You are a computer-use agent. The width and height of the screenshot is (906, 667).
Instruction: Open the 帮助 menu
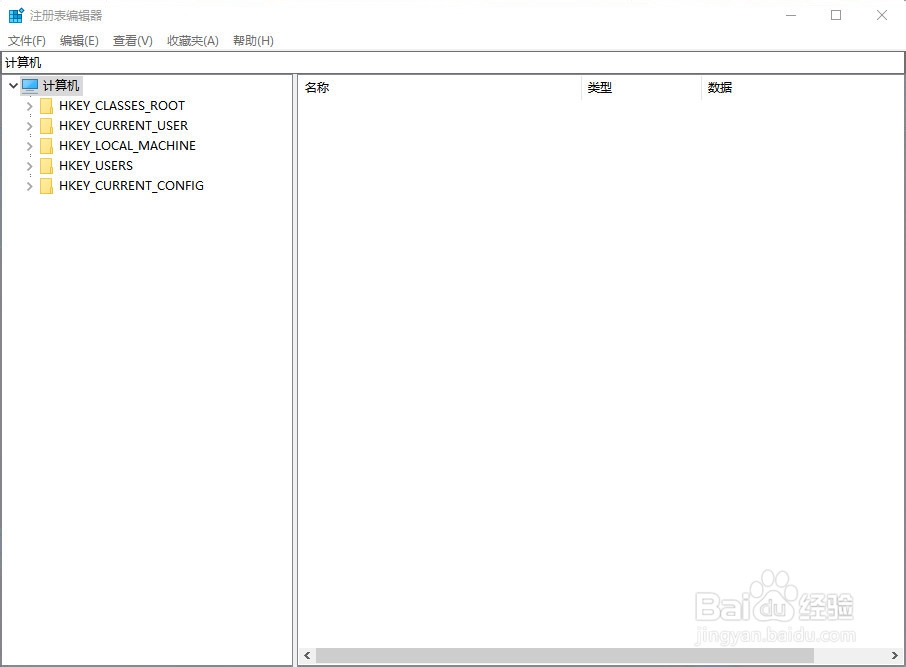(252, 40)
